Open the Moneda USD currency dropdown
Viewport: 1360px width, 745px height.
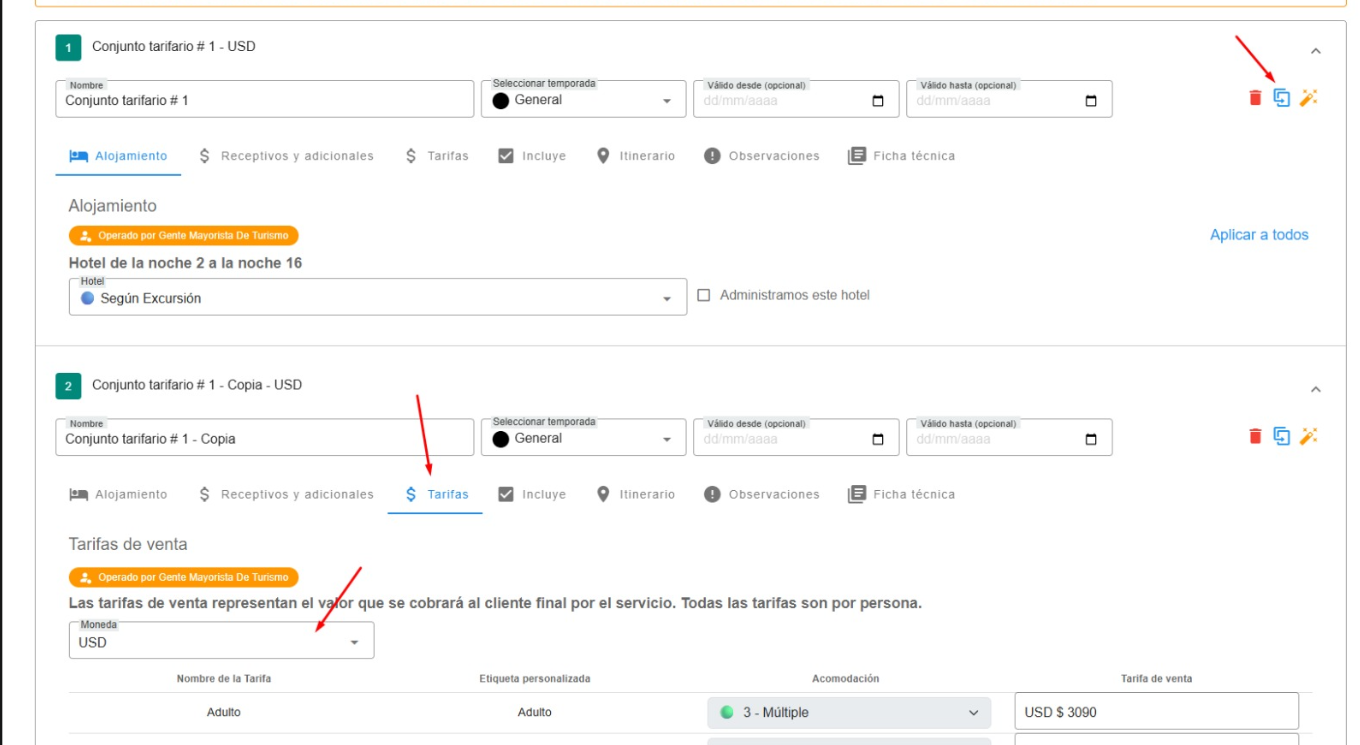(222, 642)
